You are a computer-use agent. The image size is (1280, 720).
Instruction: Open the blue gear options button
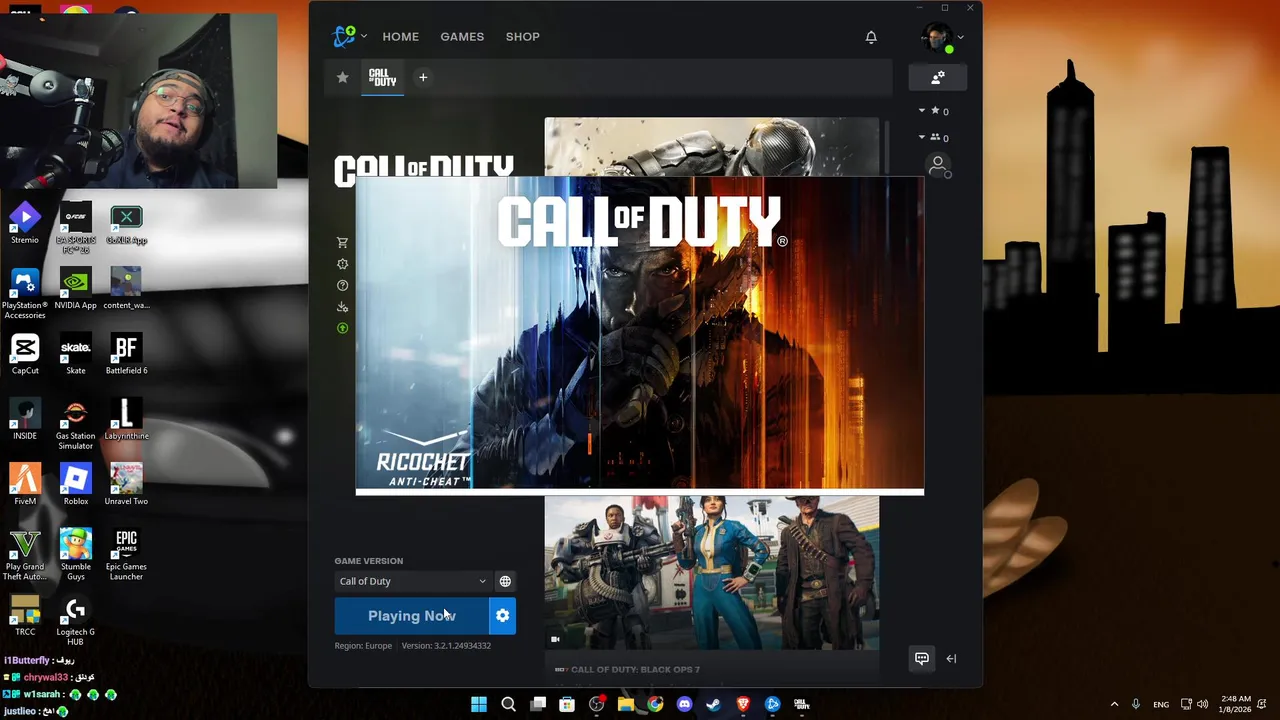(503, 616)
